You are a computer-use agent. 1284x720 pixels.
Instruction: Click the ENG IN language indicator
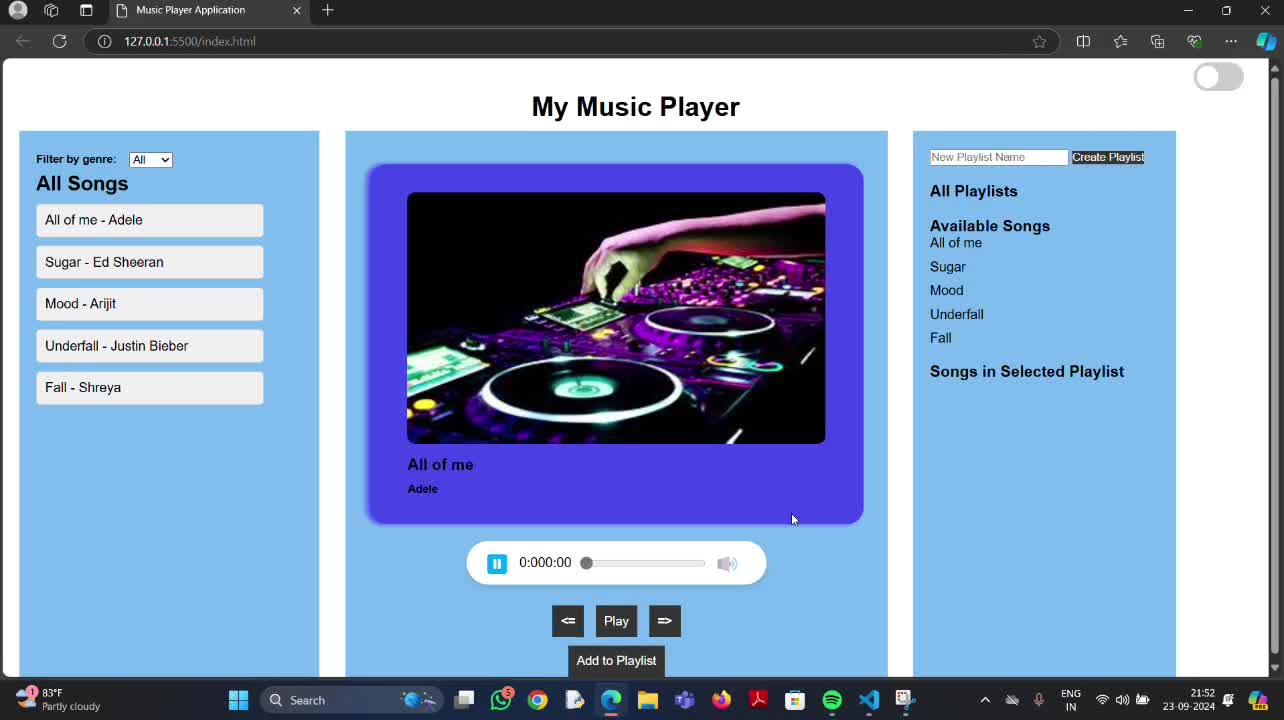pos(1071,700)
